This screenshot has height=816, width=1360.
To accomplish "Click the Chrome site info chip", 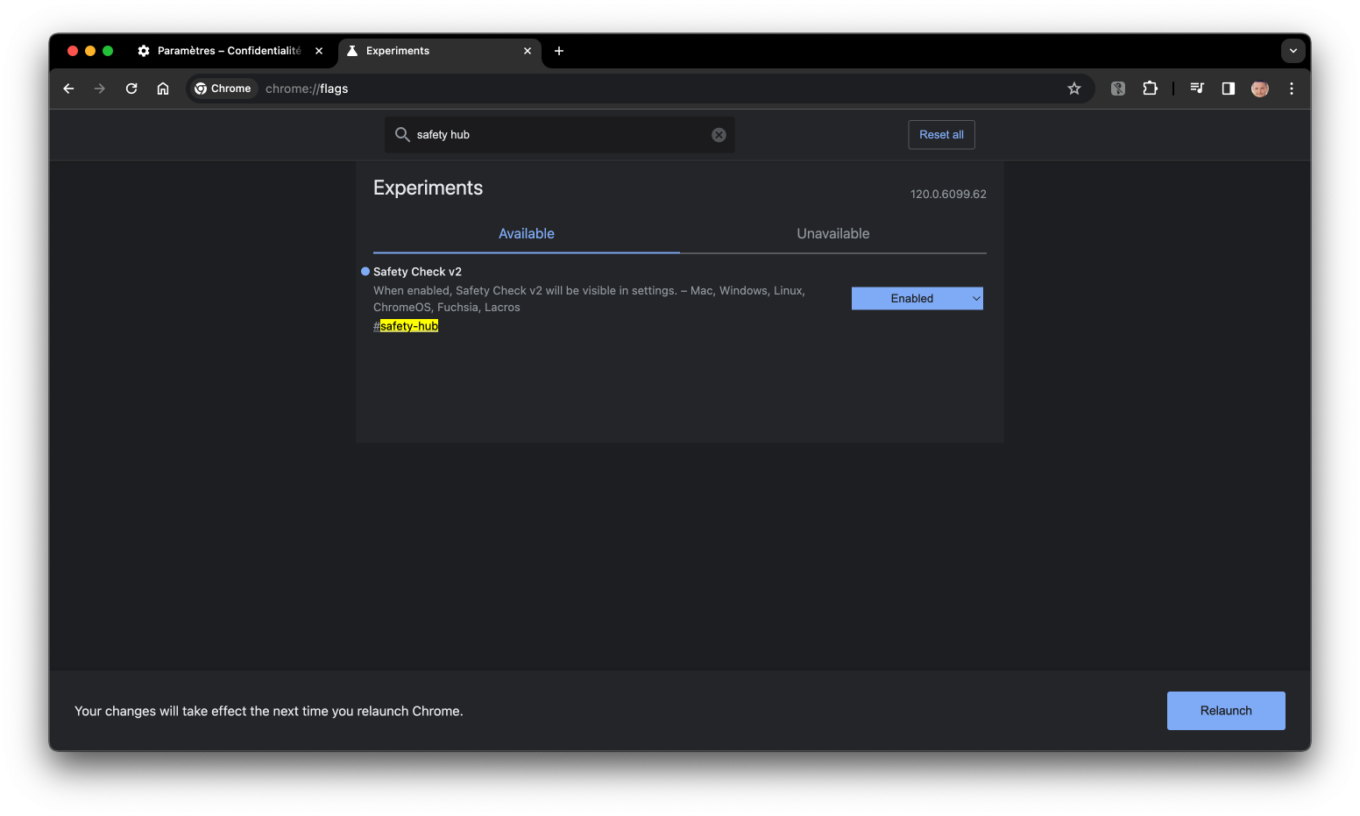I will tap(223, 89).
